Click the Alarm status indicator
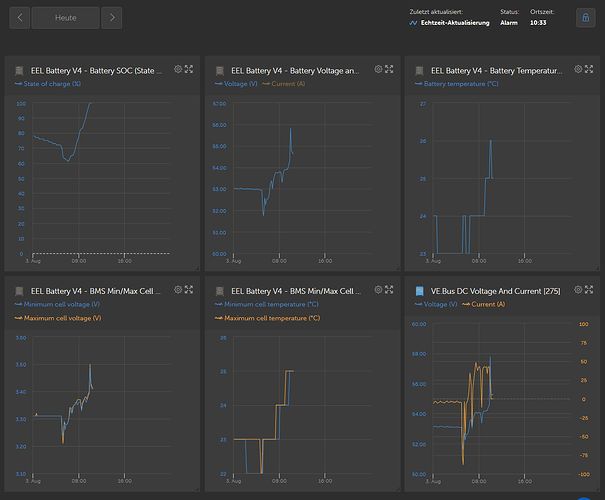The height and width of the screenshot is (500, 605). coord(509,23)
